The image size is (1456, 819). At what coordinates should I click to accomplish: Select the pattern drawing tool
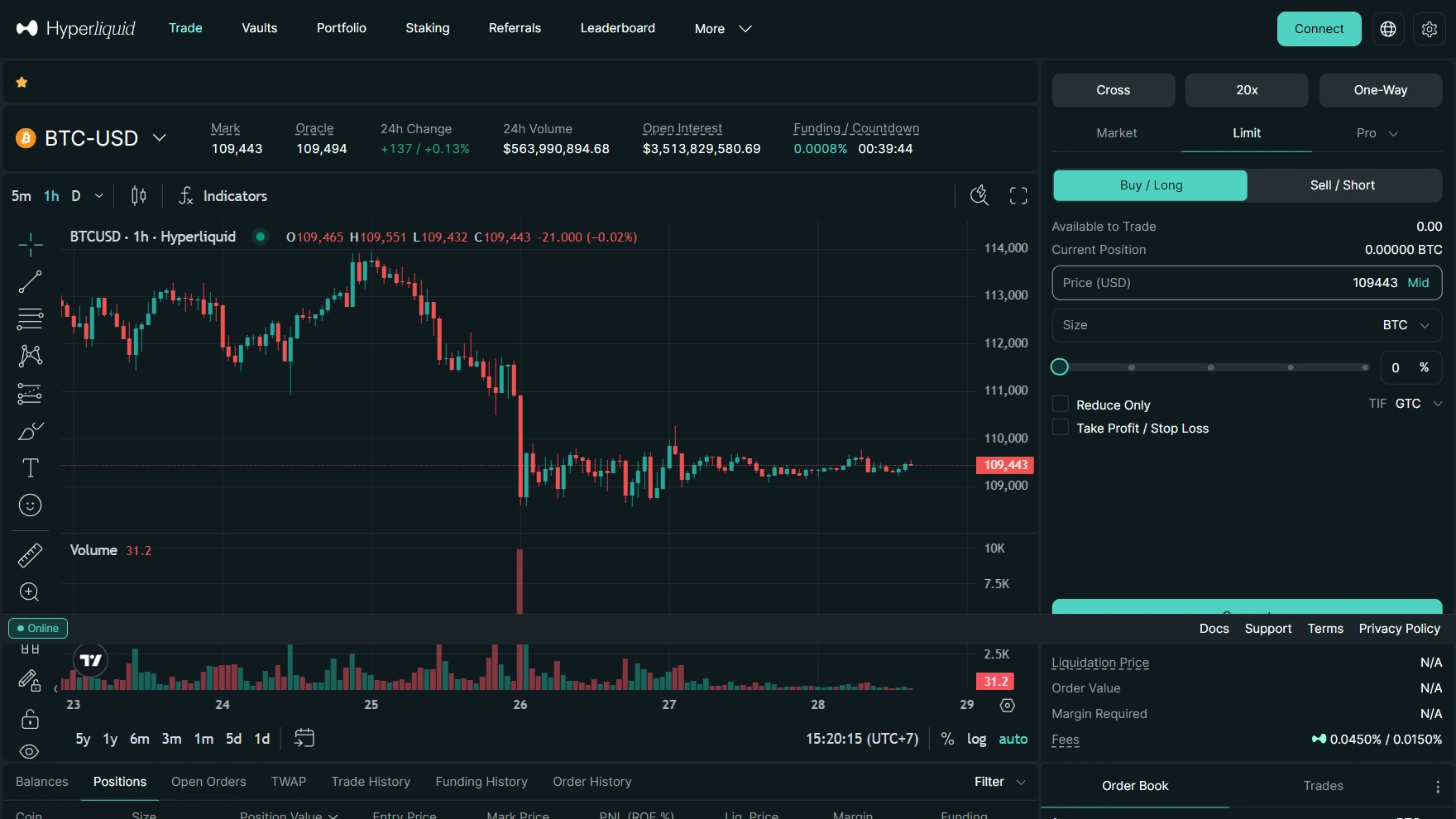point(31,356)
